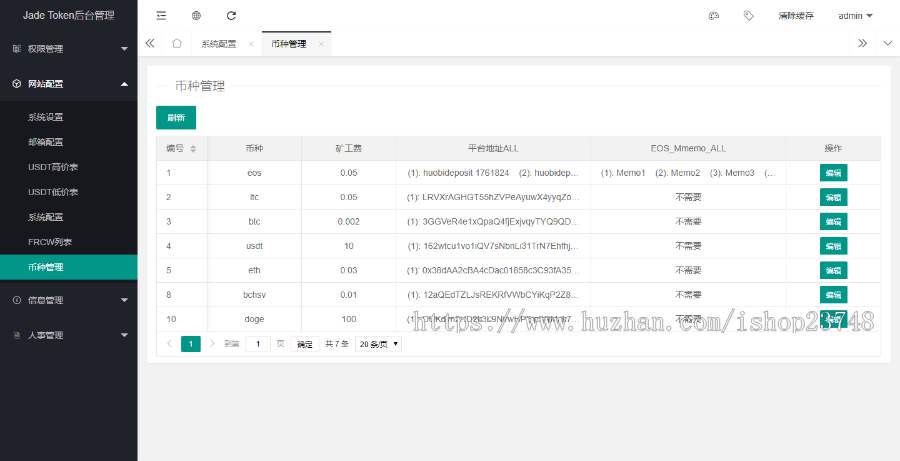900x461 pixels.
Task: Click the refresh page icon in header
Action: pos(231,16)
